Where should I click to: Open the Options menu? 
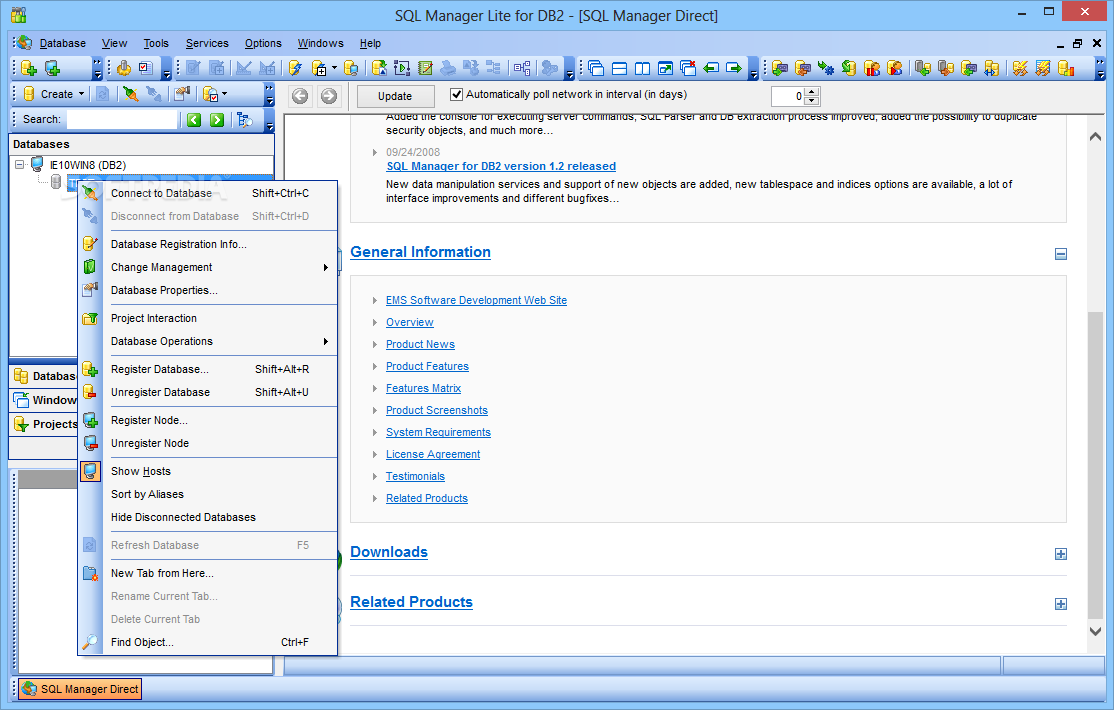click(263, 43)
